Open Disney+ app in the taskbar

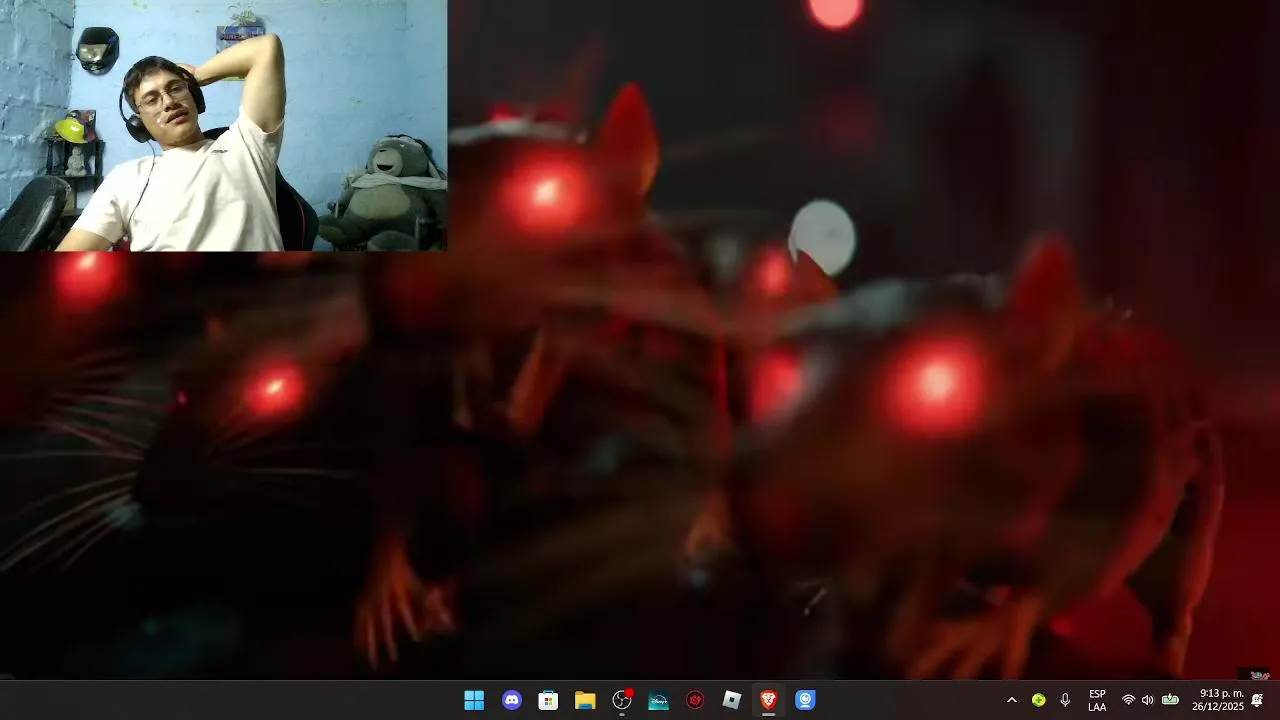point(658,700)
